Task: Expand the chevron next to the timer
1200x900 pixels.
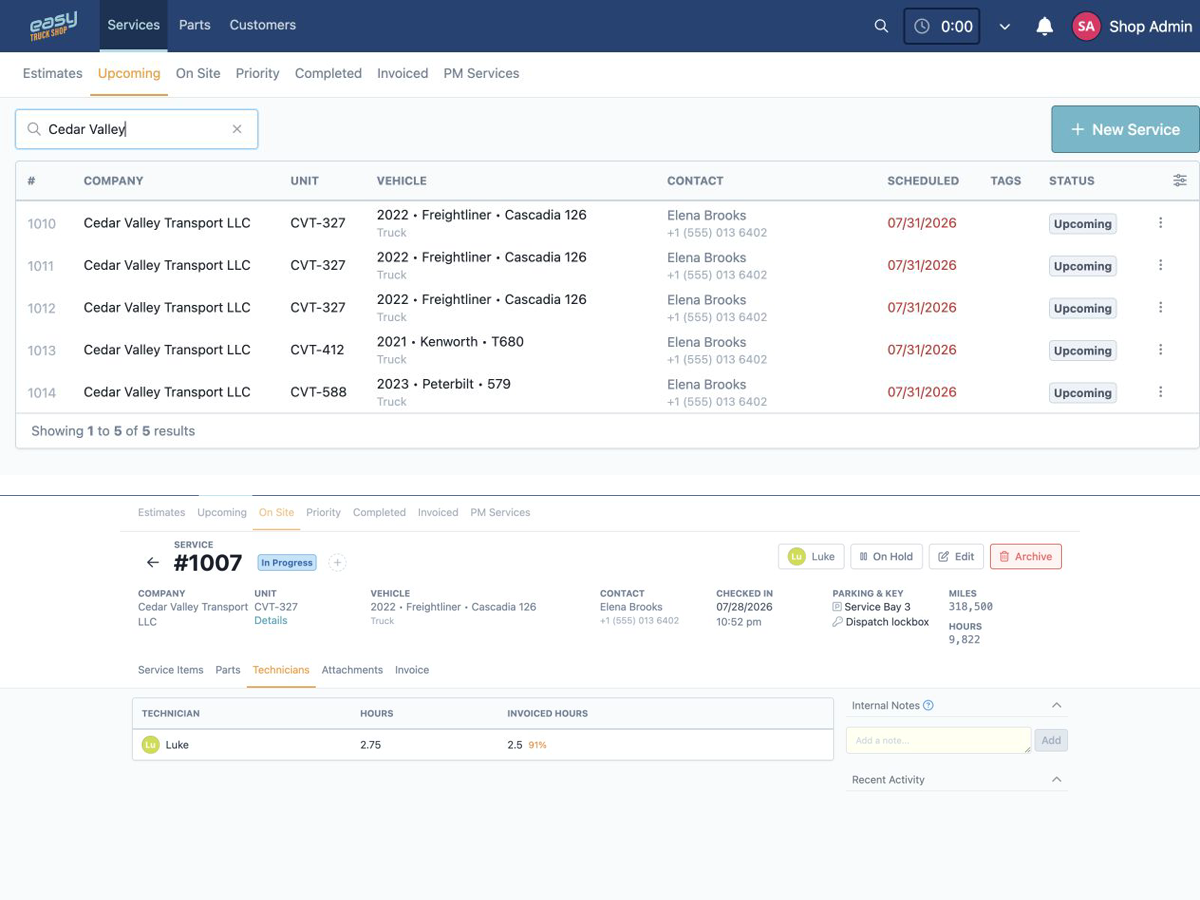Action: [1005, 27]
